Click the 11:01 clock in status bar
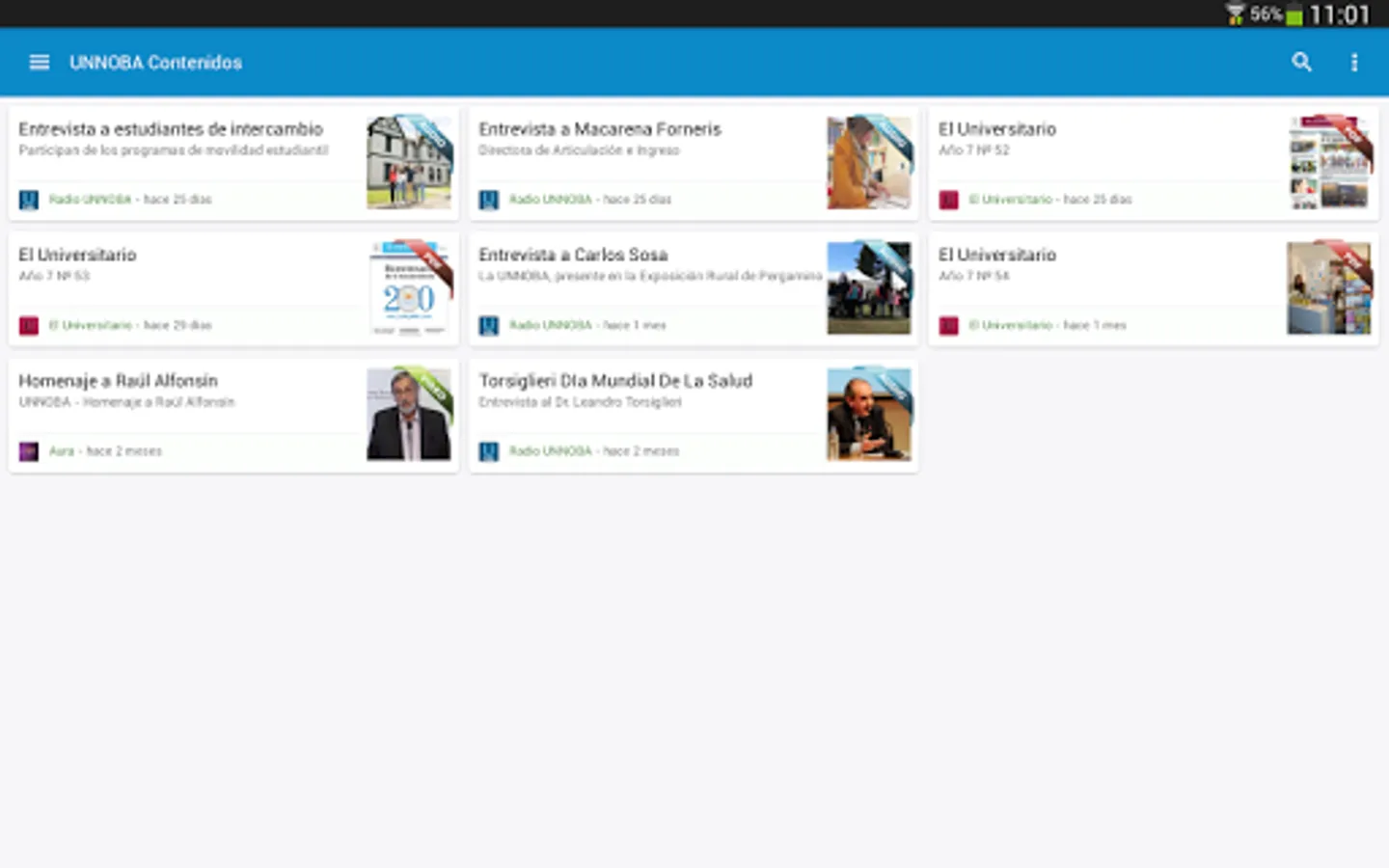 click(1339, 14)
